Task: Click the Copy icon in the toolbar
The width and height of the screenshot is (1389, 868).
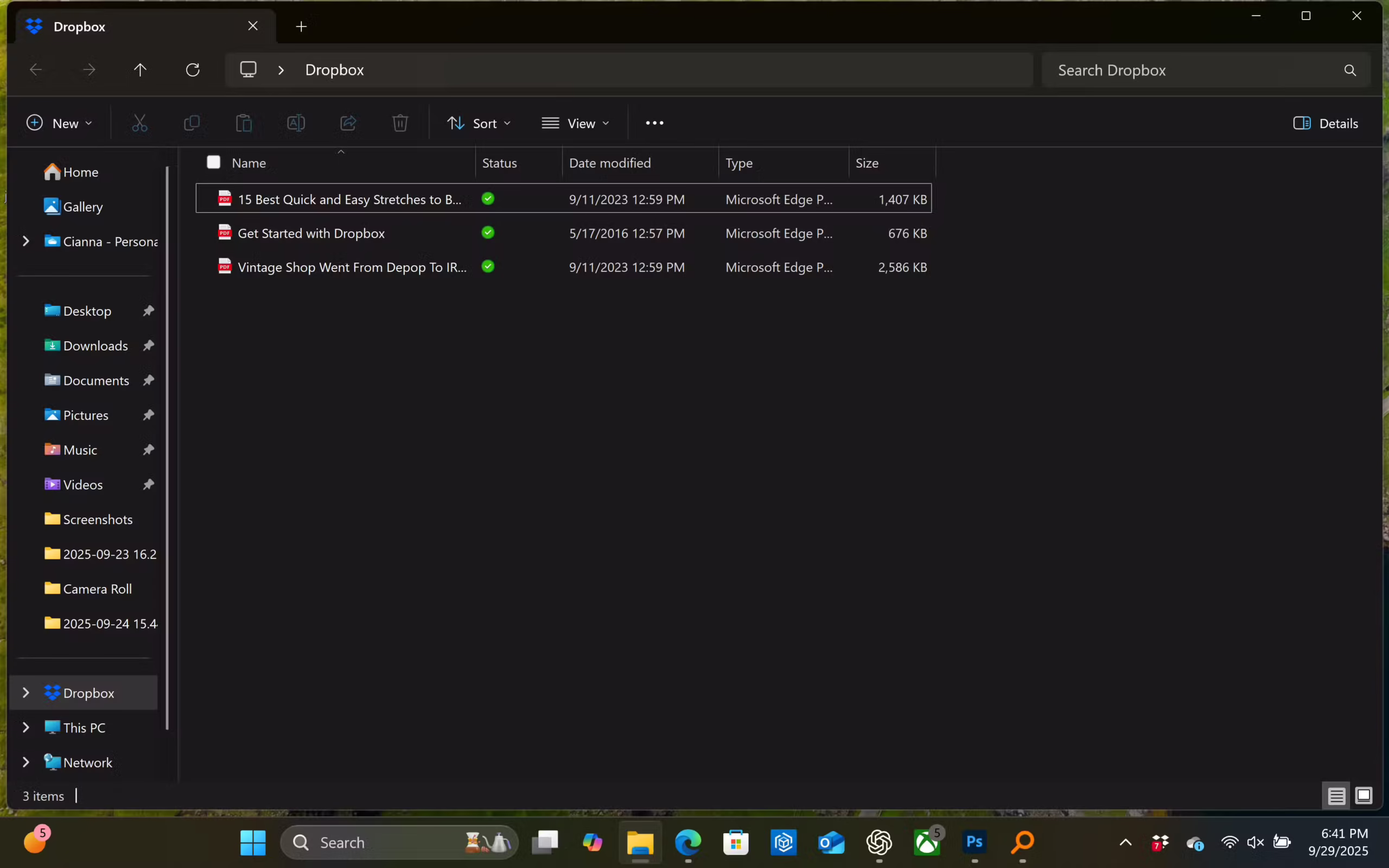Action: 192,123
